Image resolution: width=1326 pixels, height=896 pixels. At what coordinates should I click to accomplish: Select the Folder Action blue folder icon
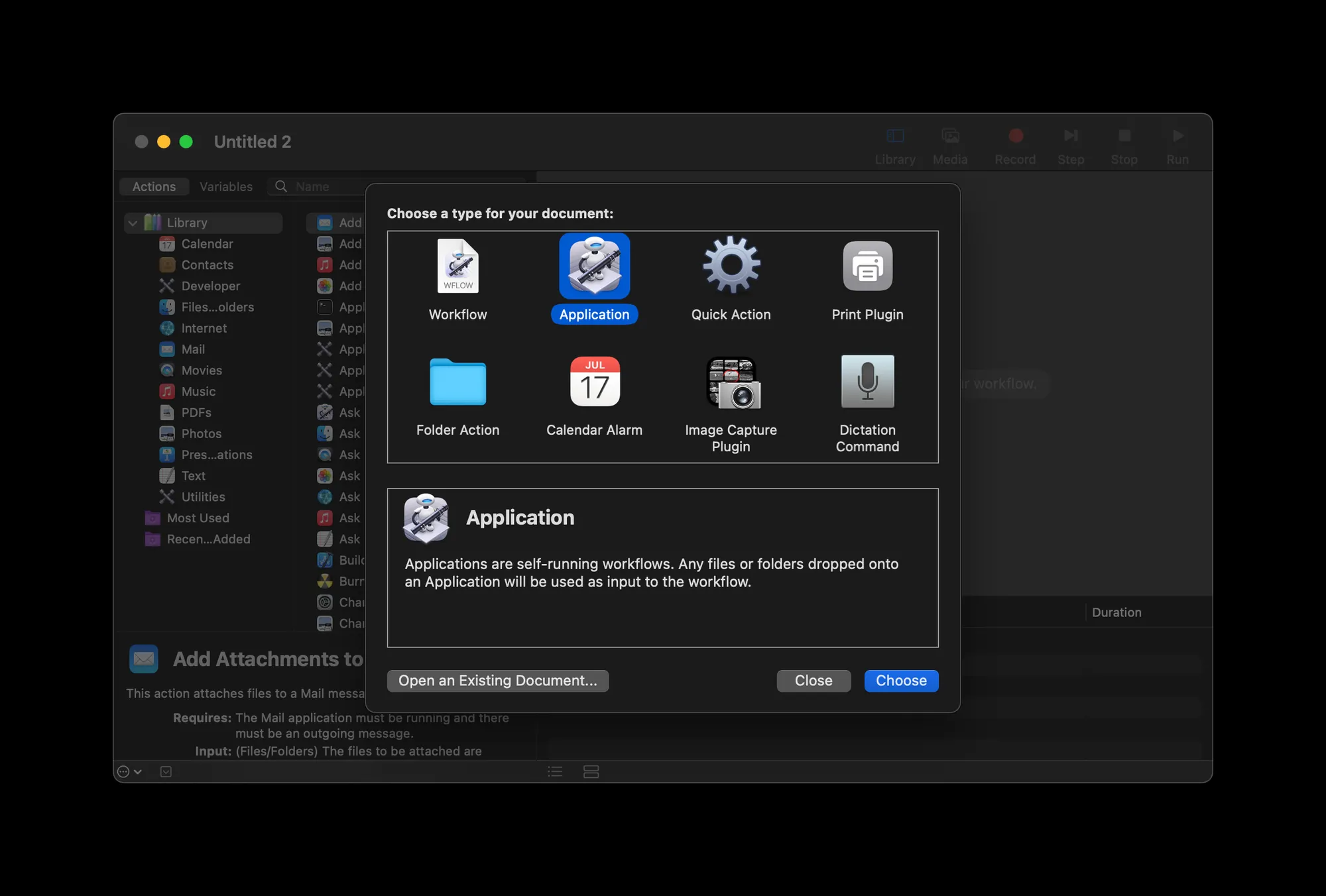click(x=457, y=382)
